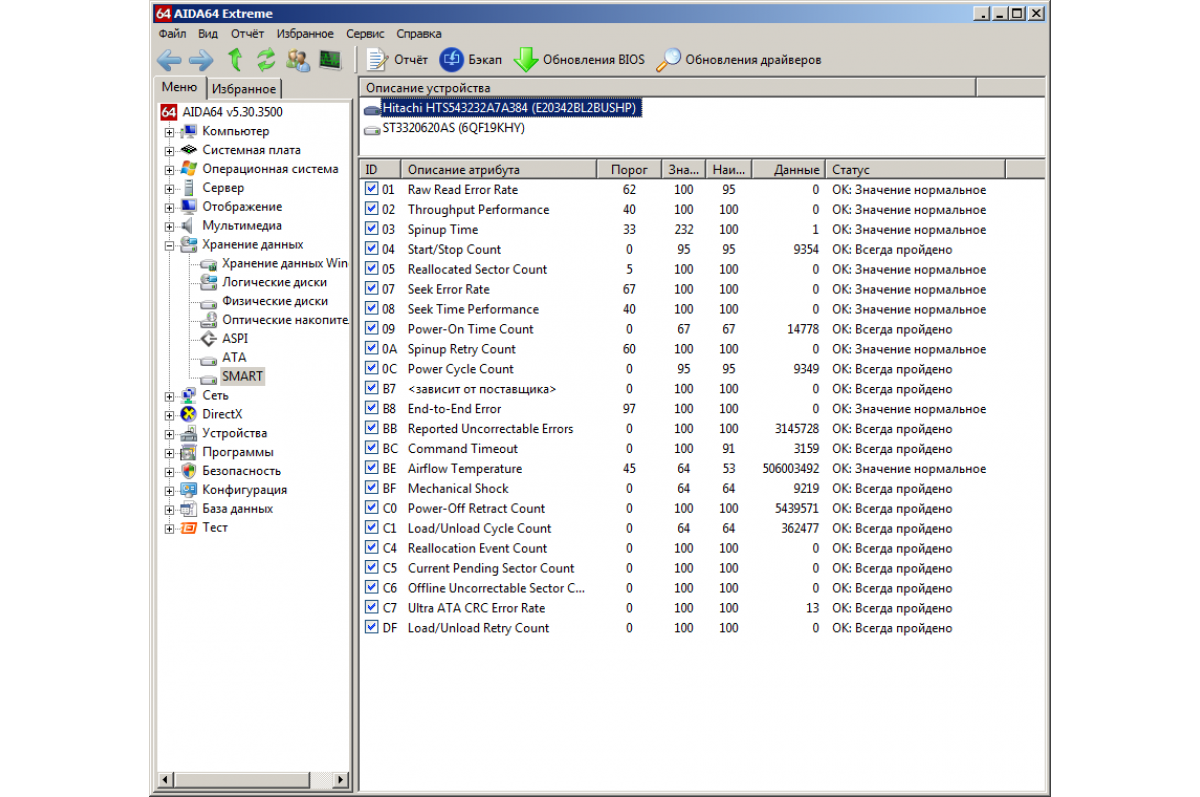Open the Отчёт menu in menu bar
The width and height of the screenshot is (1200, 797).
click(247, 33)
